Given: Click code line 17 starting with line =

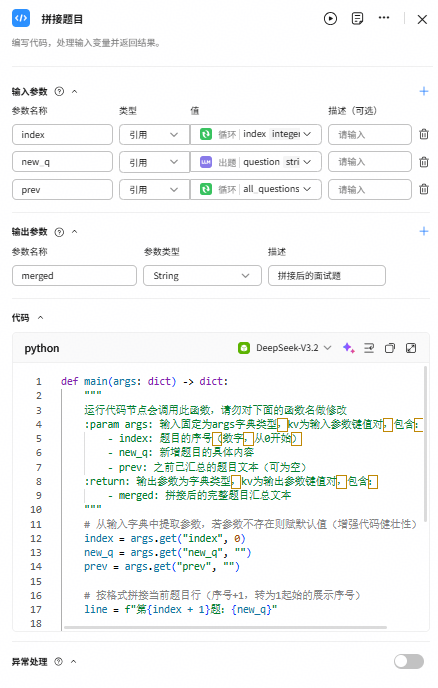Looking at the screenshot, I should coord(181,609).
